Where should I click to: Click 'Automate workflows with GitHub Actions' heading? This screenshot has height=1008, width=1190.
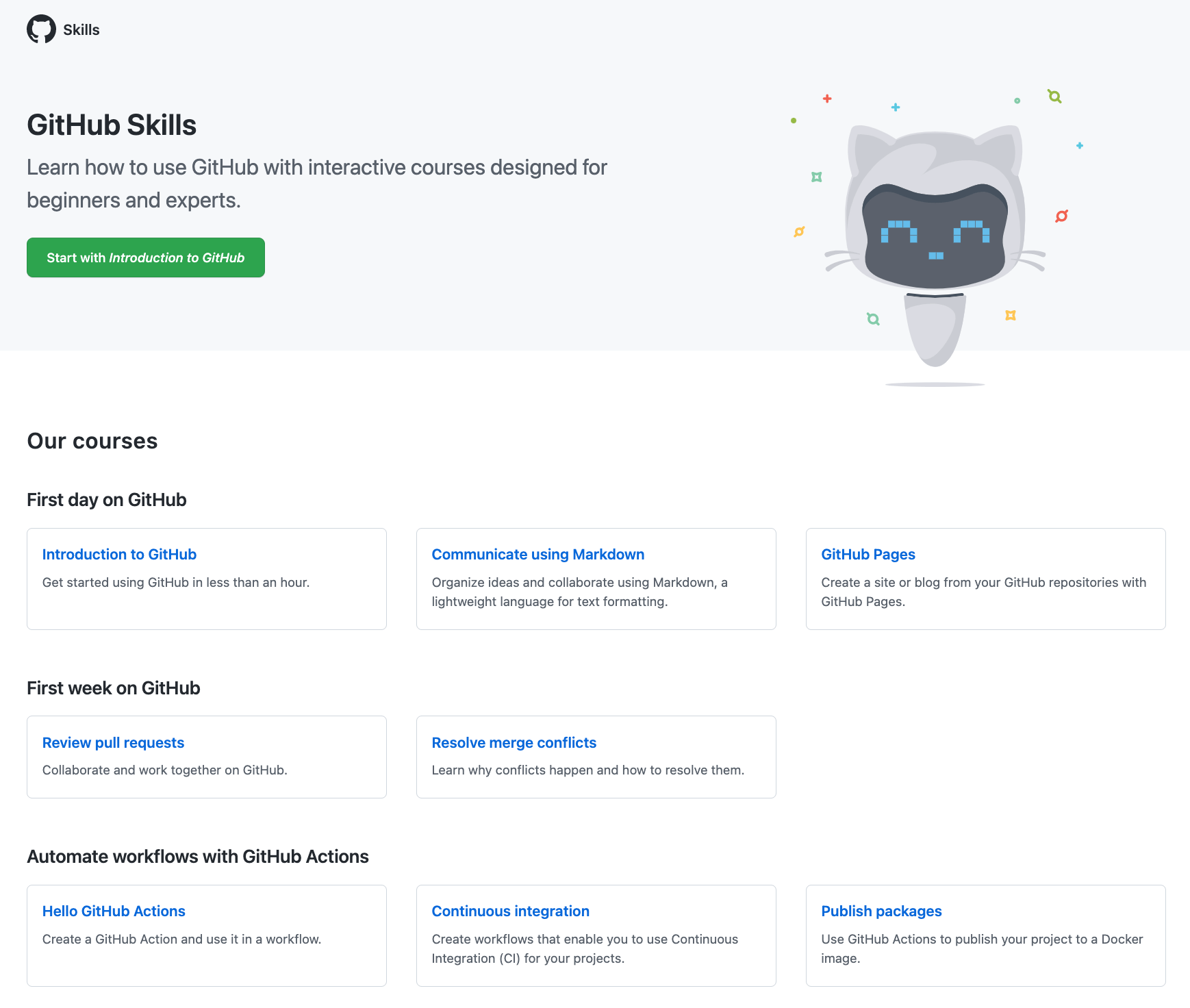[198, 857]
